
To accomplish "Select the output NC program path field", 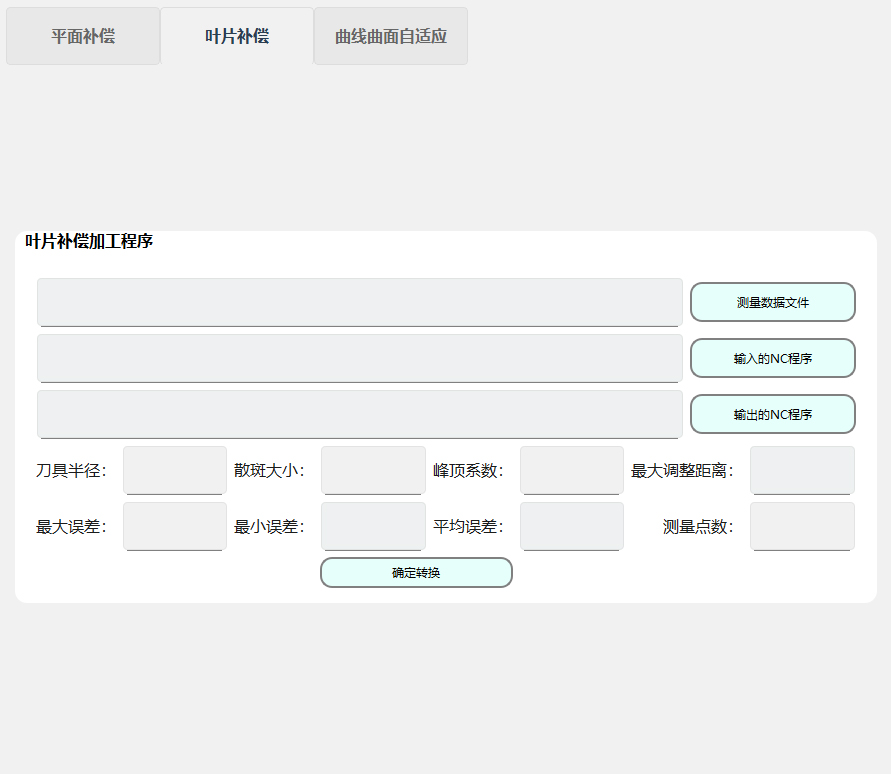I will [x=360, y=414].
